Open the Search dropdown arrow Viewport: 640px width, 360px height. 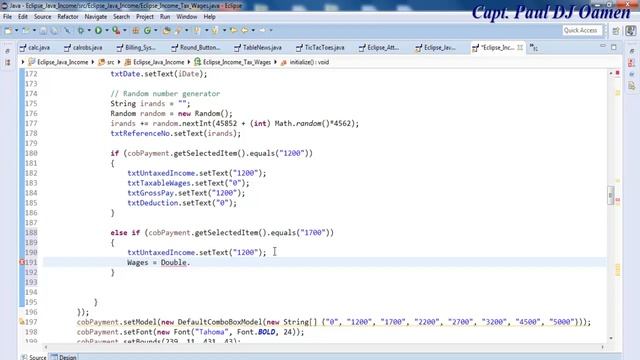(x=187, y=30)
